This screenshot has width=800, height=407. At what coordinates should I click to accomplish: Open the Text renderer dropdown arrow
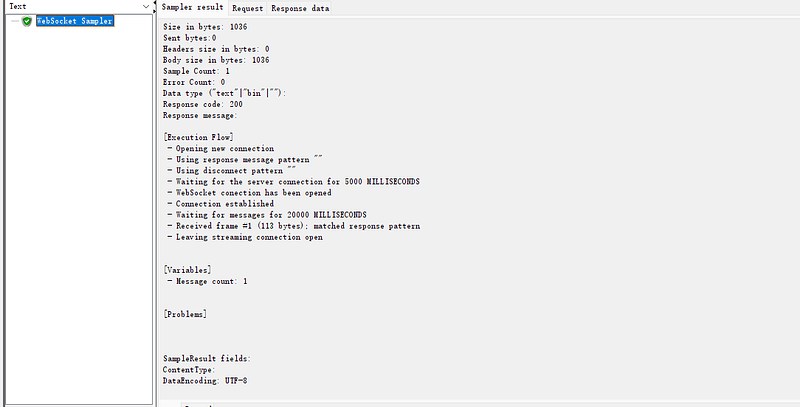click(146, 6)
